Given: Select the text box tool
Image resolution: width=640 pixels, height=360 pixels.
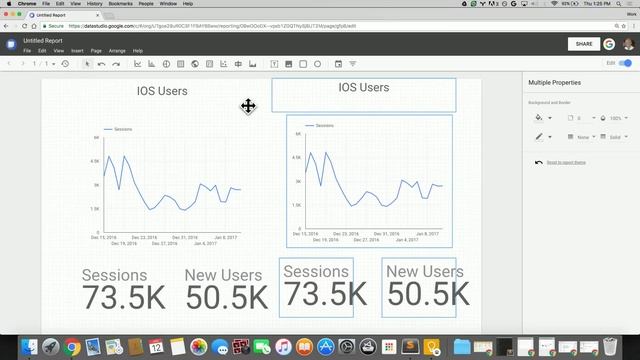Looking at the screenshot, I should pos(274,64).
